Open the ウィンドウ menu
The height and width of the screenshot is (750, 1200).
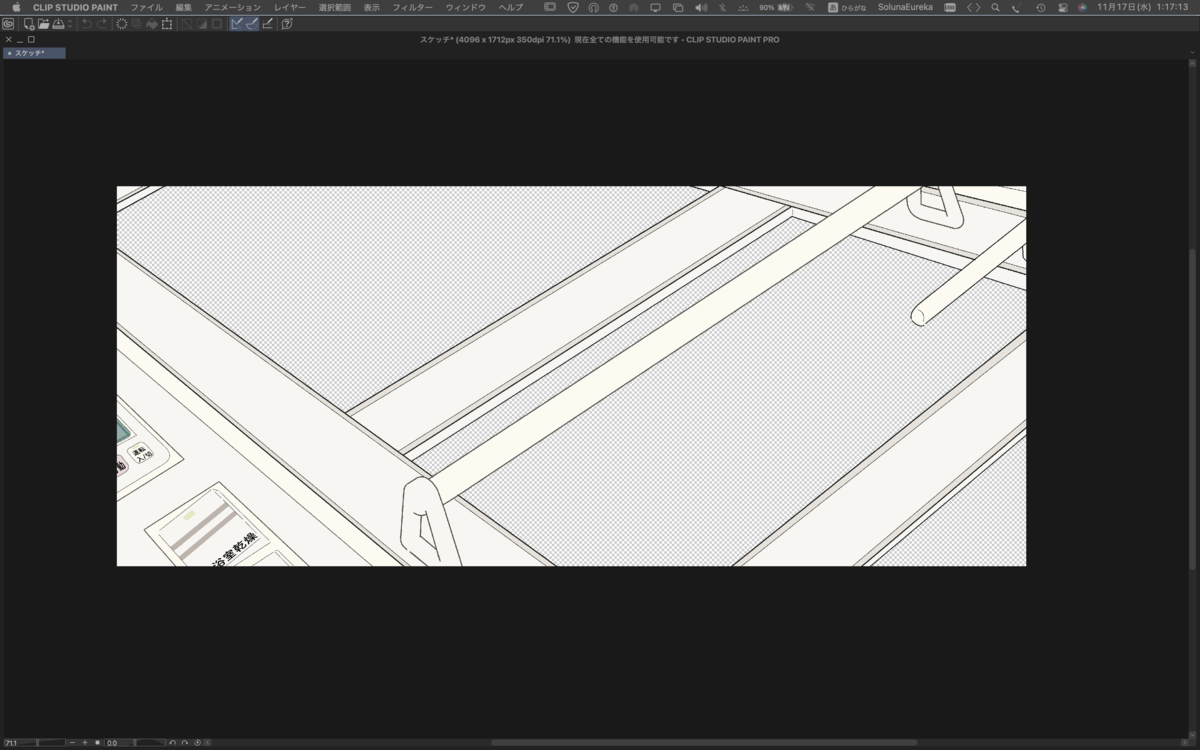[x=466, y=7]
